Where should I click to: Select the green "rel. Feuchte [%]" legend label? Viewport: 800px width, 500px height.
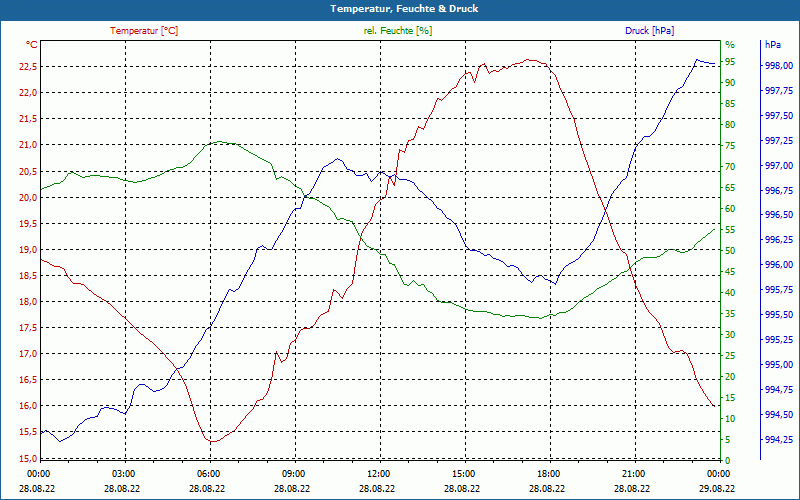pyautogui.click(x=397, y=31)
